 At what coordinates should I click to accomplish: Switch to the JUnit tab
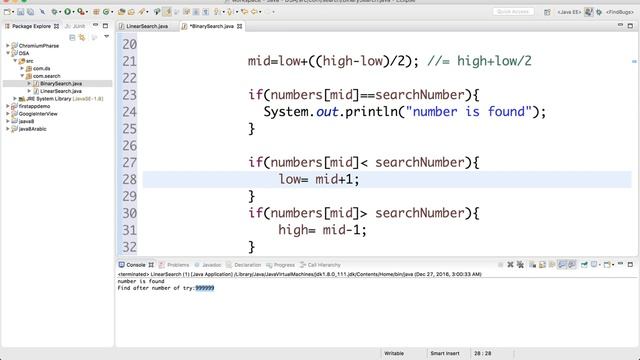tap(75, 26)
